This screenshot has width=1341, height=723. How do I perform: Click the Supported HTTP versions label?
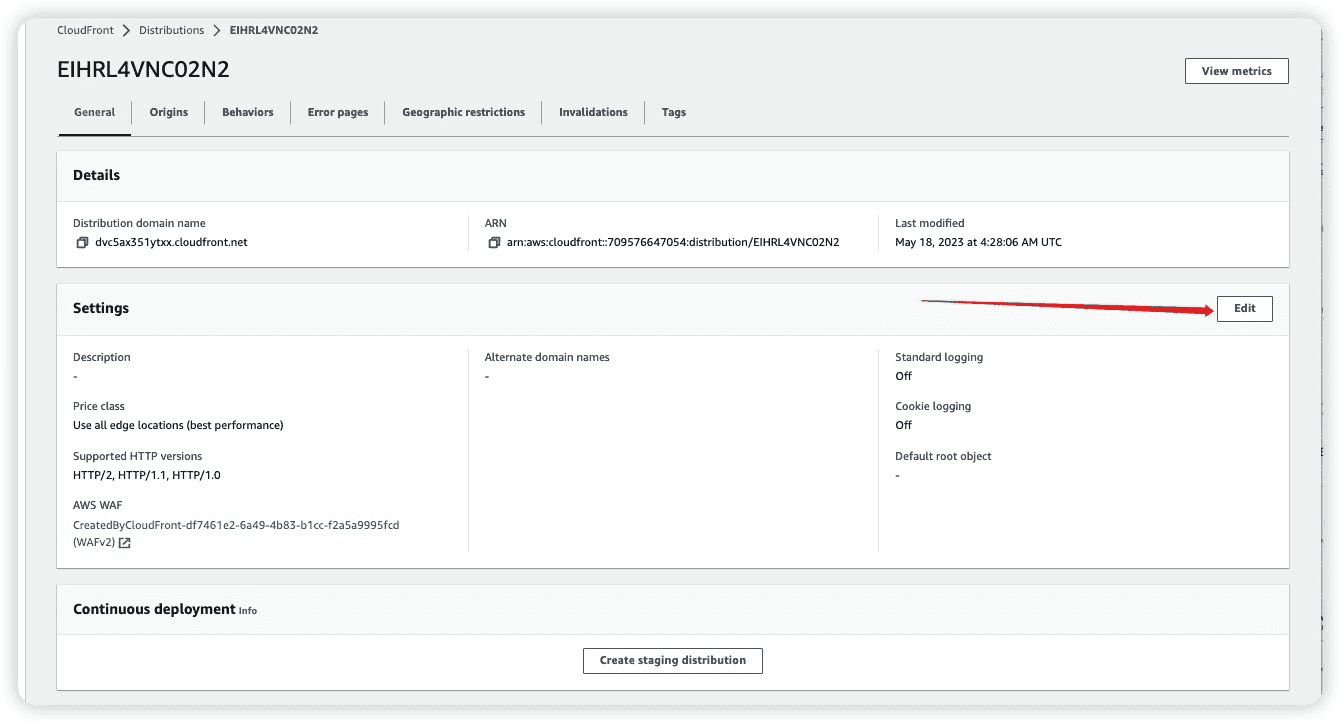(x=138, y=456)
